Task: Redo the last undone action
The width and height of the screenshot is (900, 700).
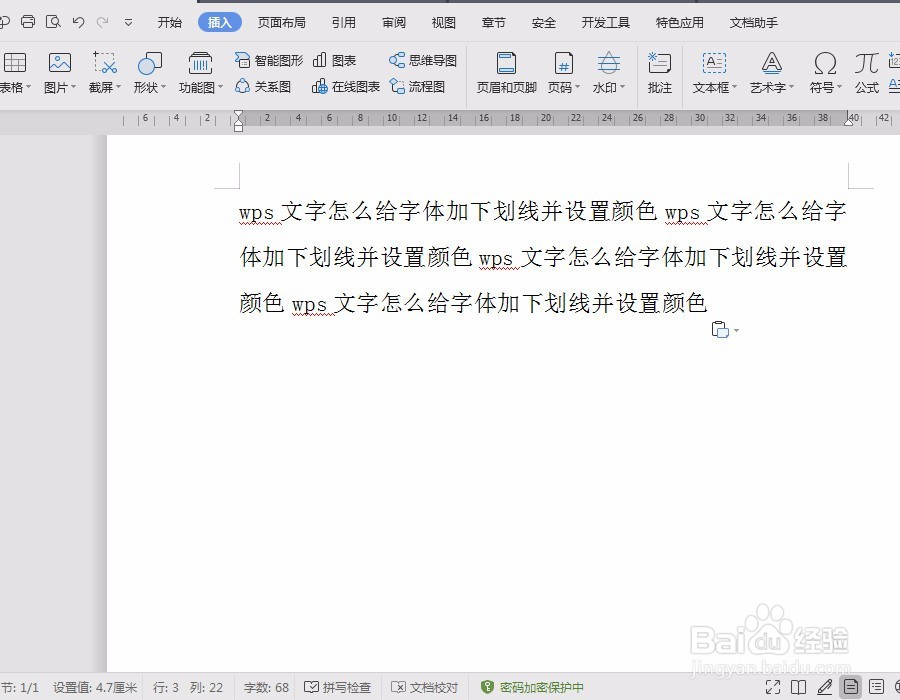Action: [103, 22]
